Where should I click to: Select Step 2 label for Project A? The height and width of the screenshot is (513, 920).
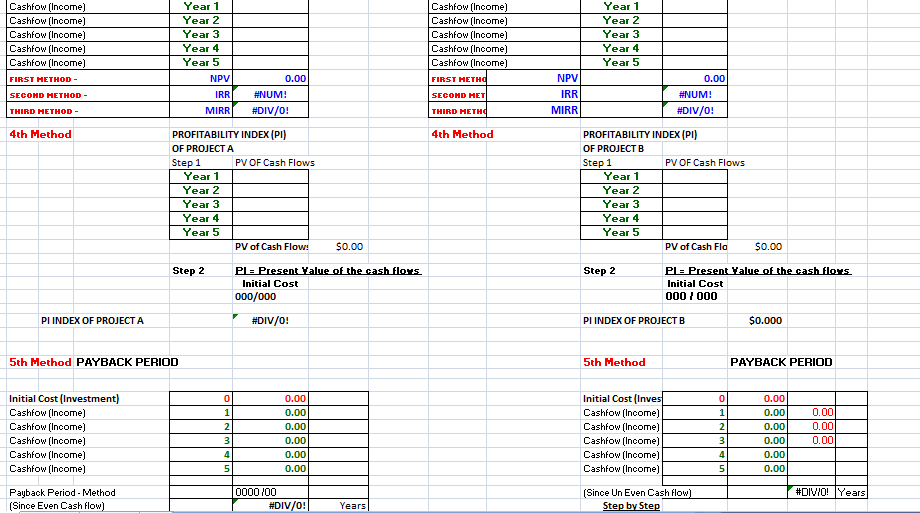coord(188,271)
